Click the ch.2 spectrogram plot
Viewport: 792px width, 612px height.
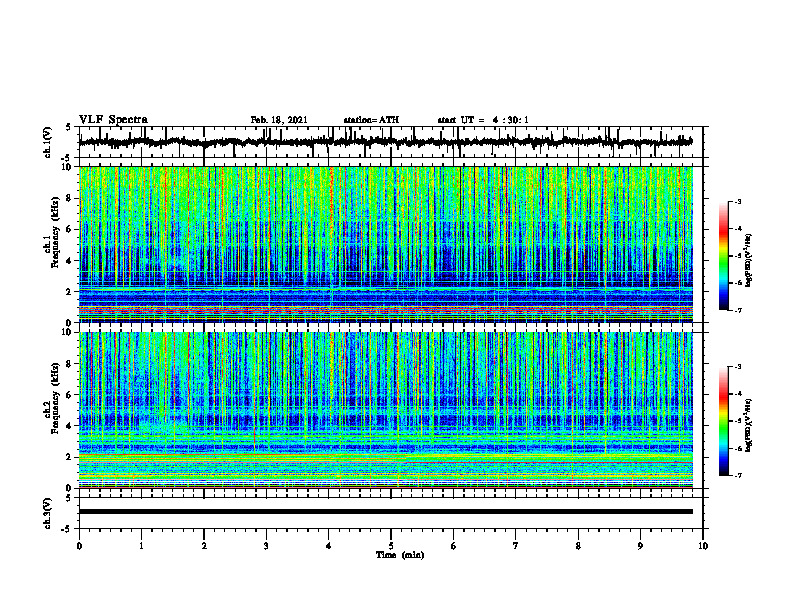coord(386,410)
